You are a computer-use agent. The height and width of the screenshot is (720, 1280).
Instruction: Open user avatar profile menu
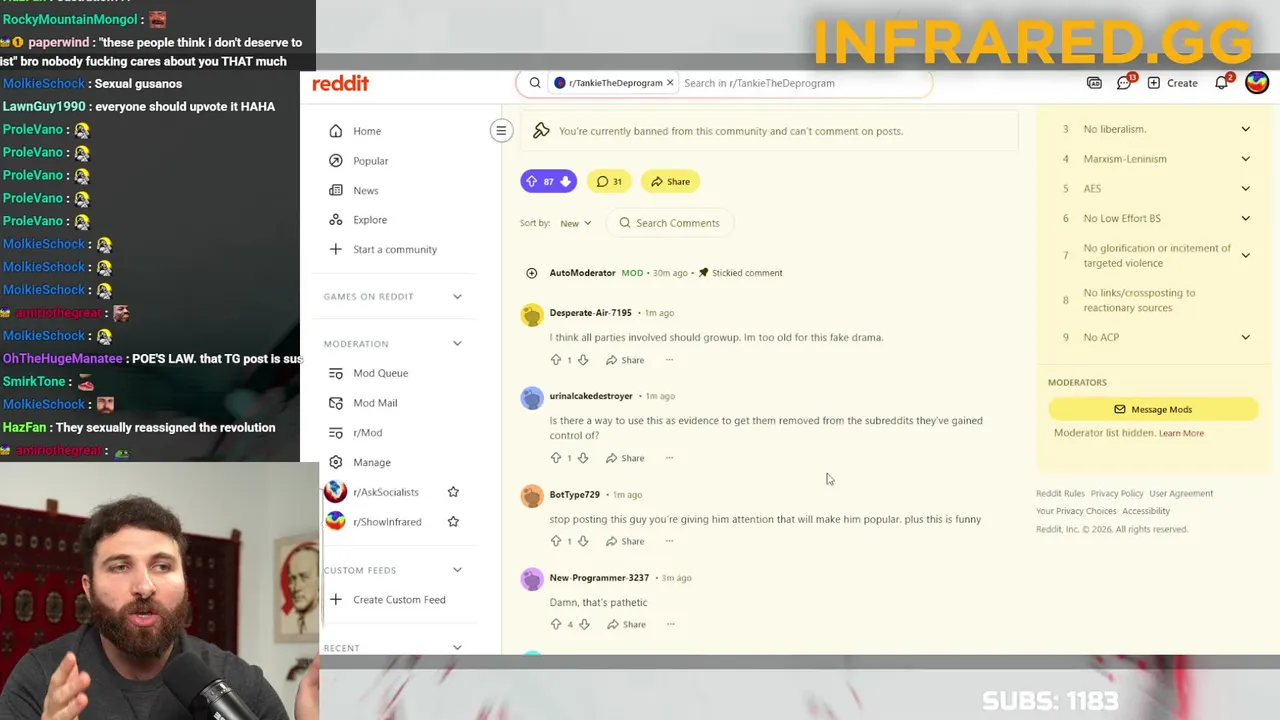click(1257, 83)
